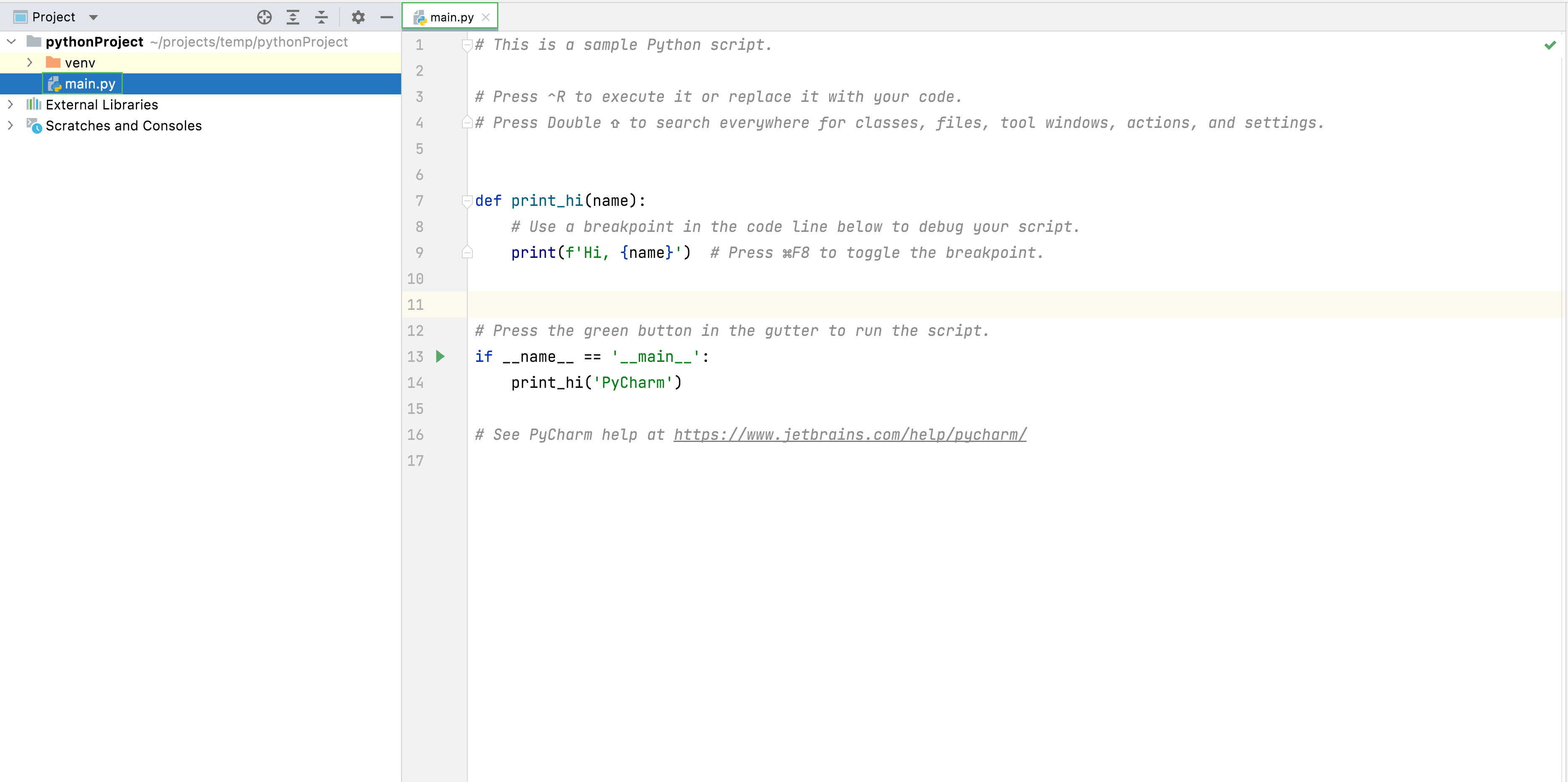Click the inspection checkmark indicator top right
This screenshot has height=782, width=1568.
1550,44
